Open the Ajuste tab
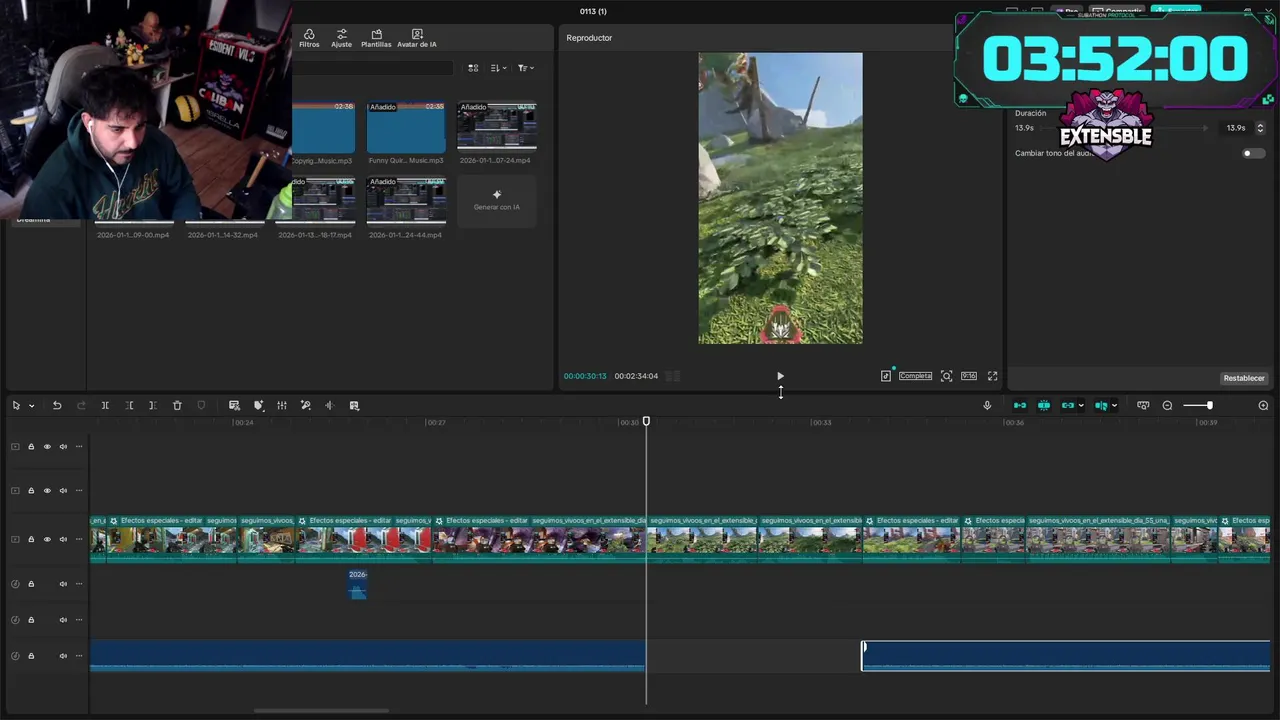Image resolution: width=1280 pixels, height=720 pixels. [x=342, y=38]
